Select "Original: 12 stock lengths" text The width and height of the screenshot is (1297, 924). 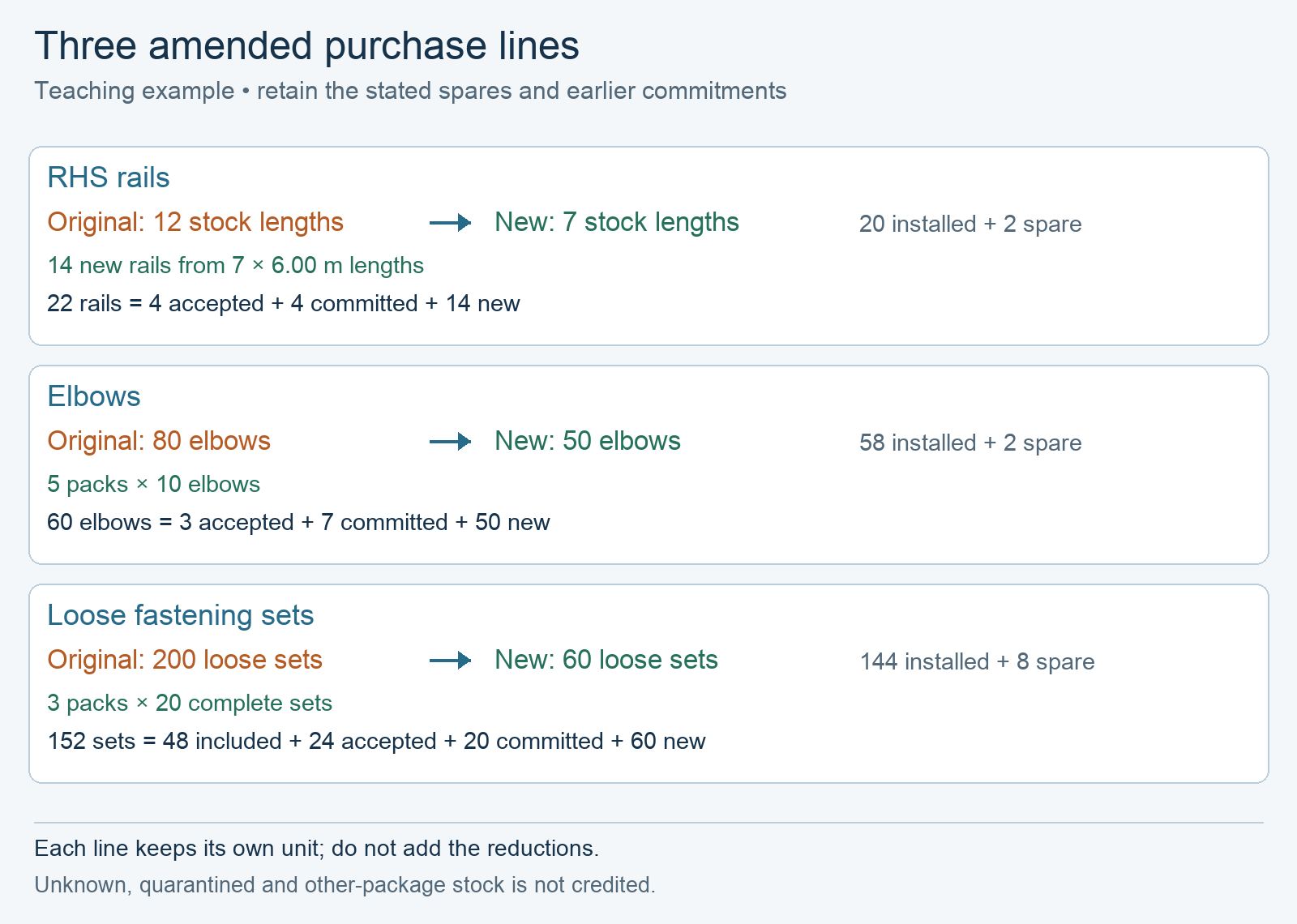point(195,222)
